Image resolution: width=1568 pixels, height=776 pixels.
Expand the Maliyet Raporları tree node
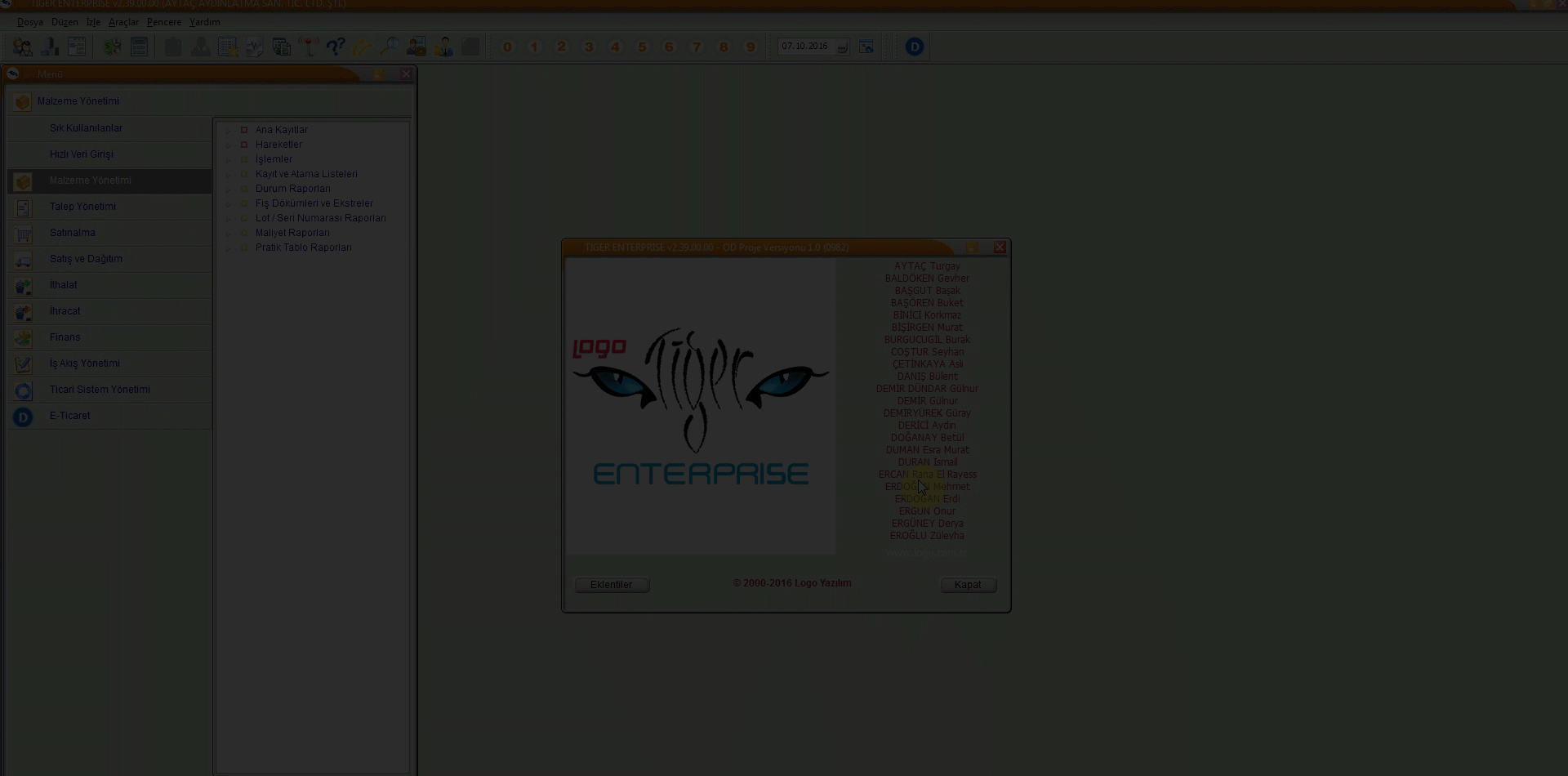coord(229,234)
